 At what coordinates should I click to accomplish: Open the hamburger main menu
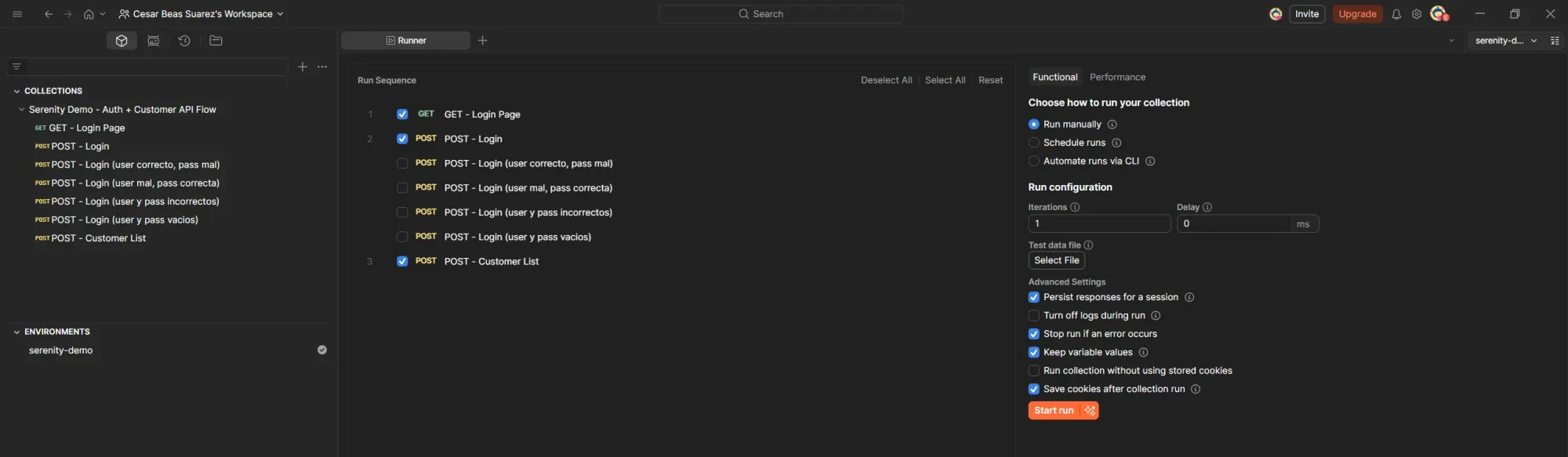click(17, 14)
